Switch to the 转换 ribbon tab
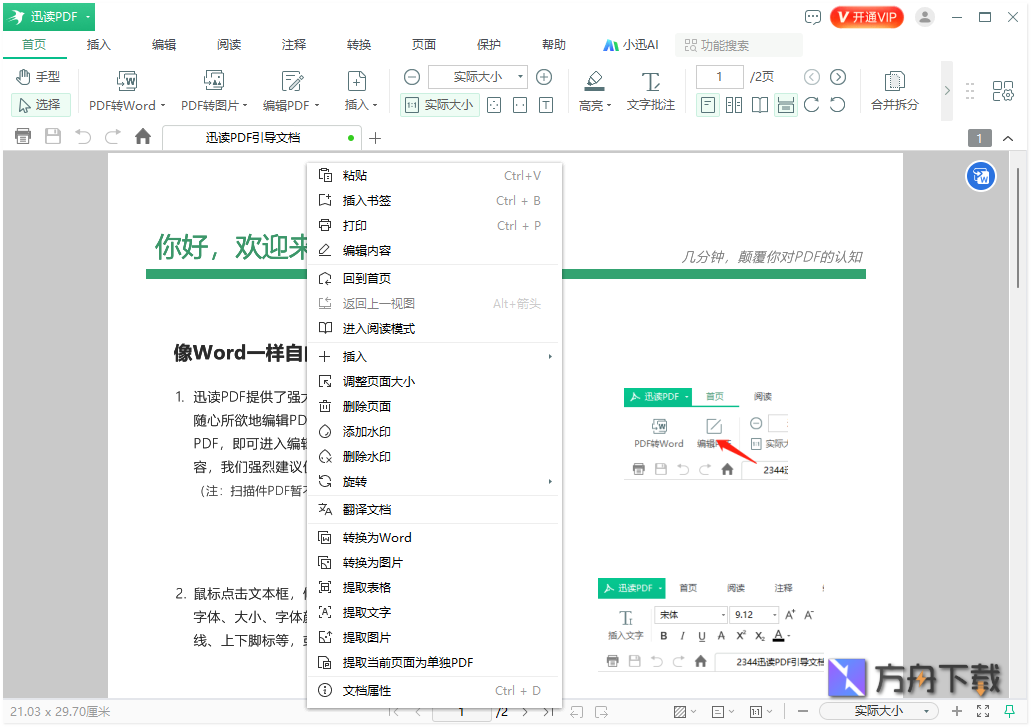 pos(359,45)
